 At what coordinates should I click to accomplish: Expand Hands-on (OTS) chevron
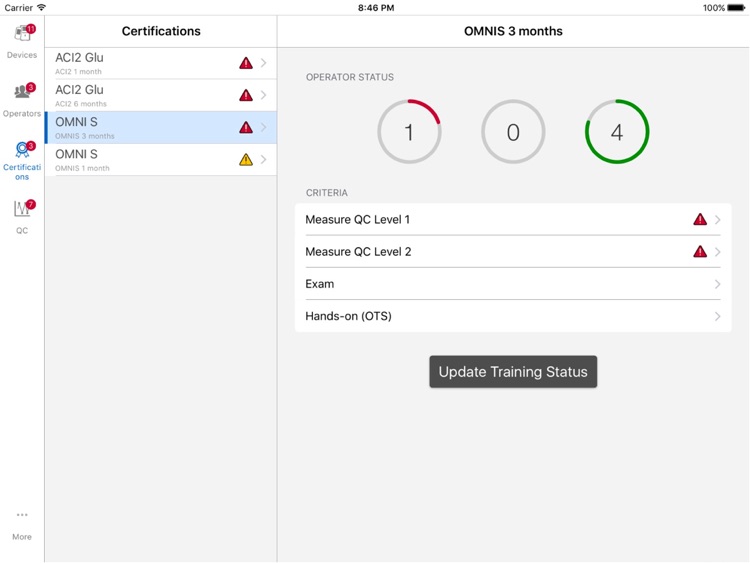click(x=717, y=316)
